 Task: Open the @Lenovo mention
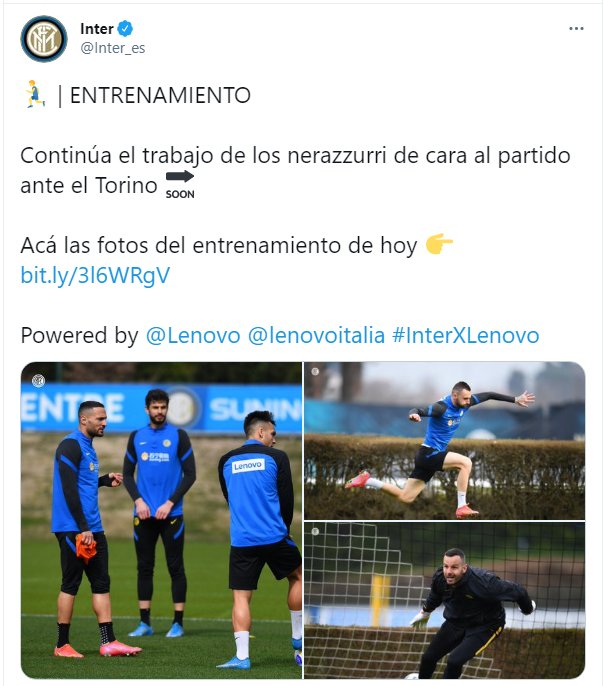coord(193,336)
